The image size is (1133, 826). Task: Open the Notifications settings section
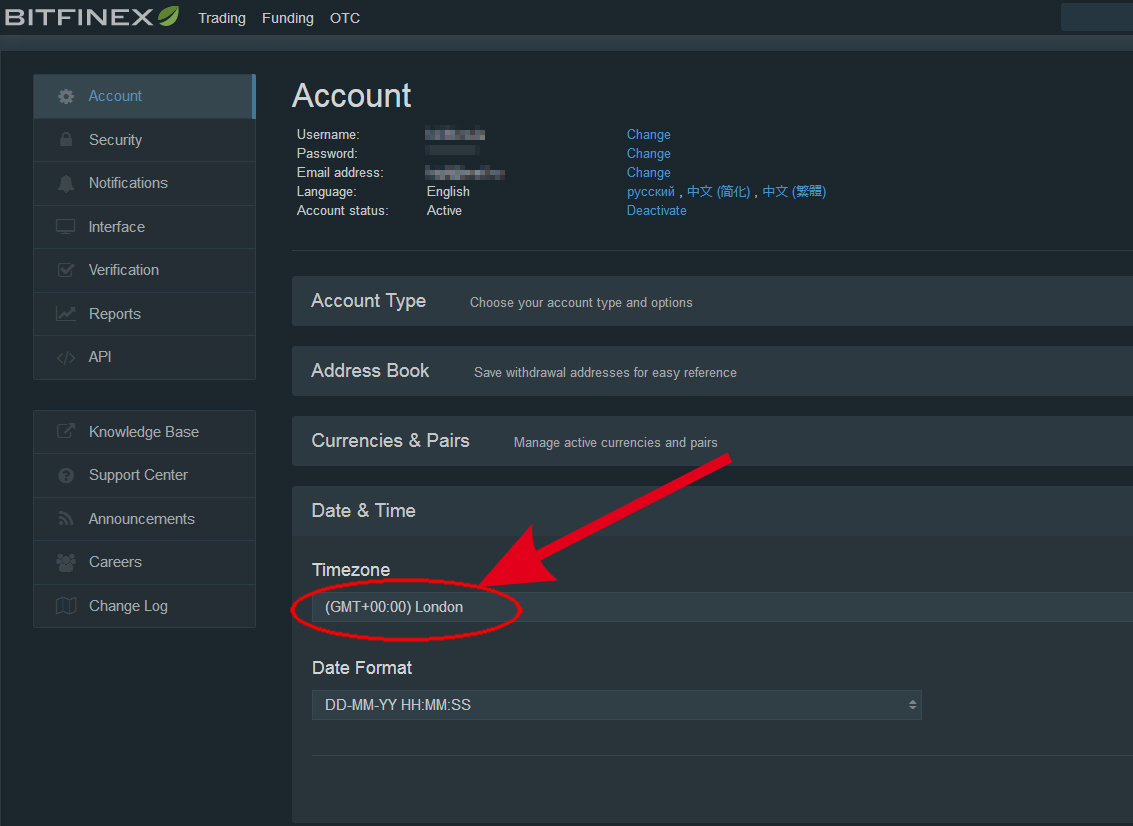(x=145, y=184)
